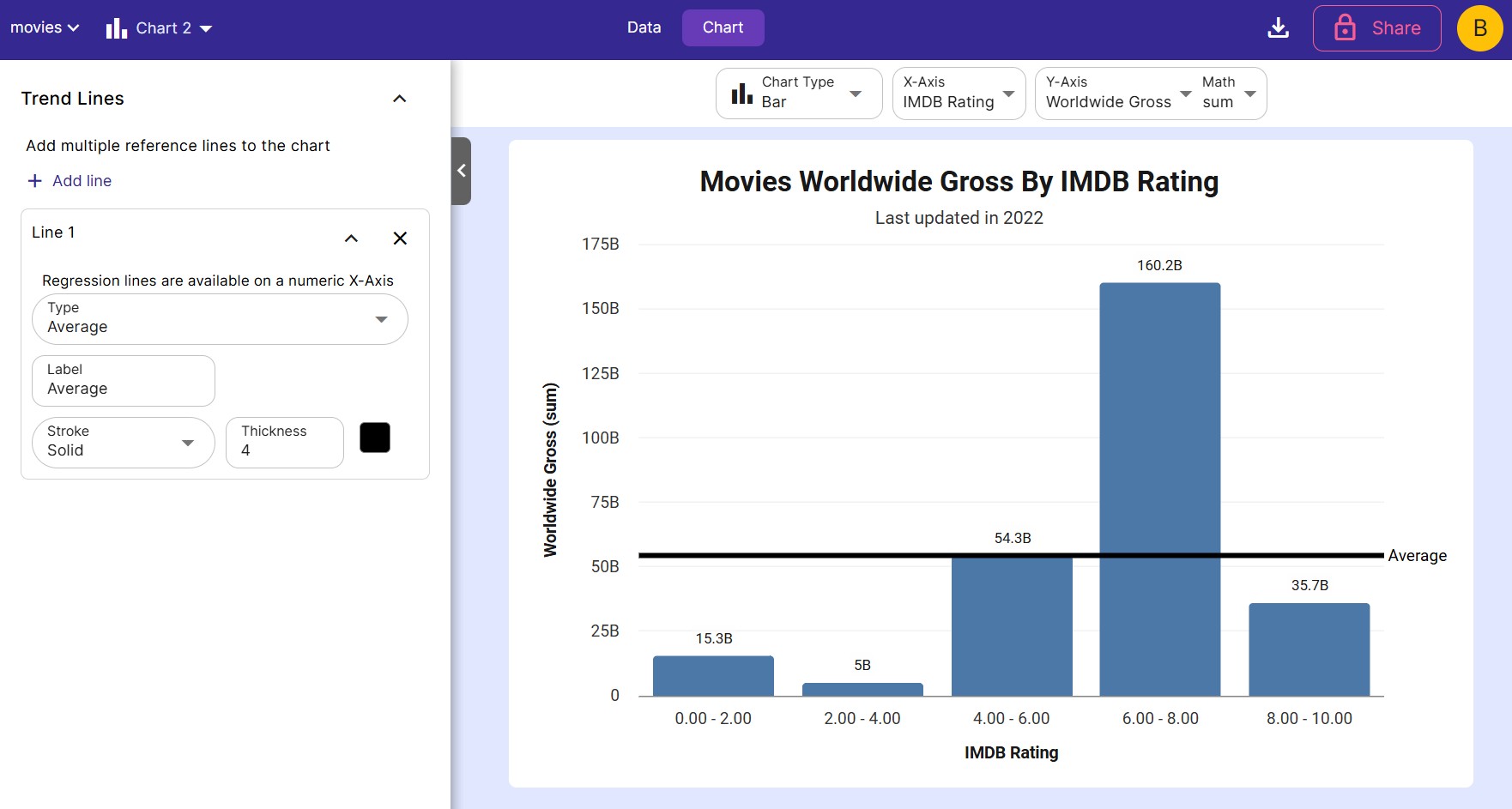Open the movies dataset dropdown
The image size is (1512, 809).
(45, 27)
